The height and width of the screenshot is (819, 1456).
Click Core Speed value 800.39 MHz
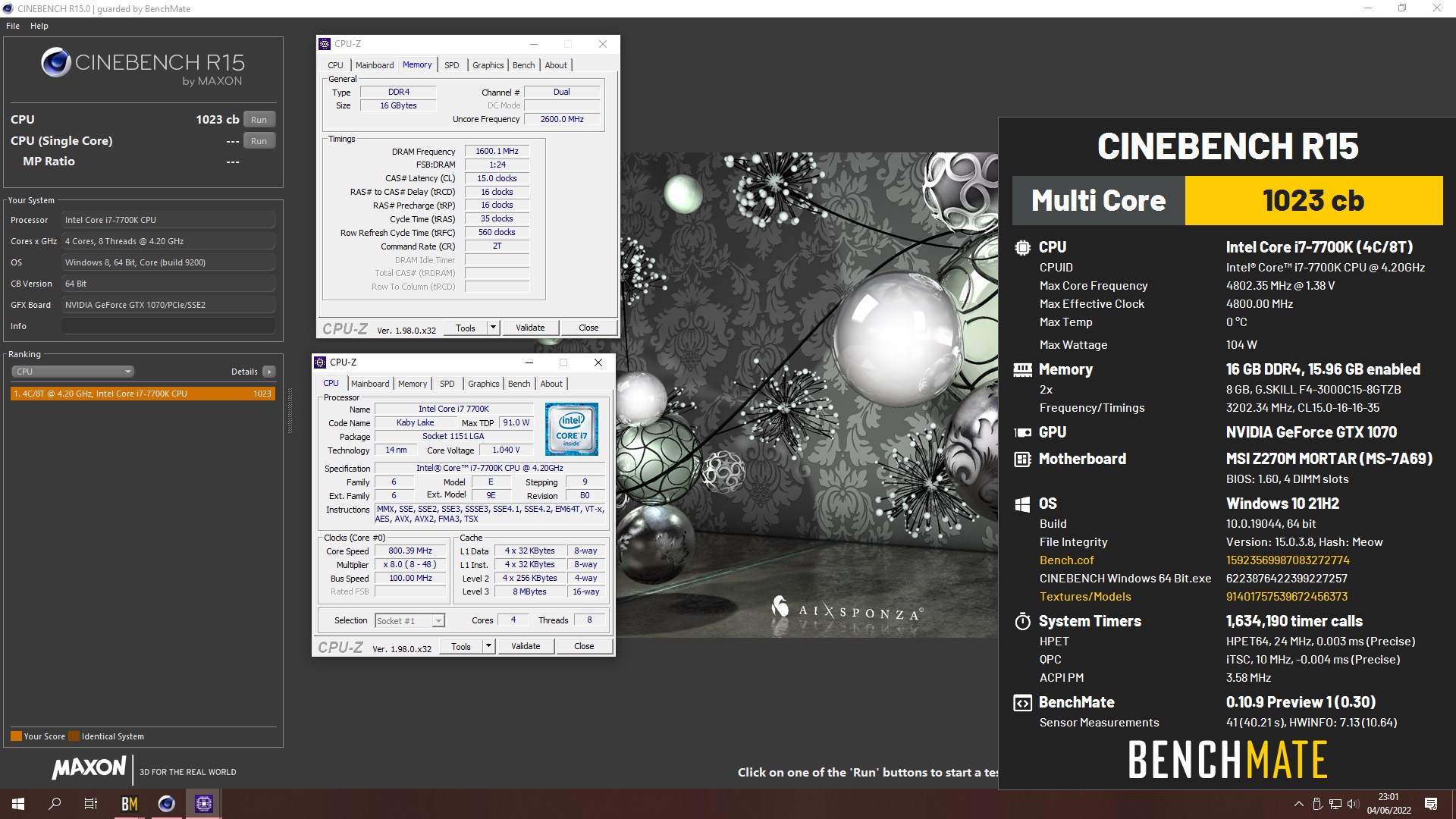(x=410, y=551)
